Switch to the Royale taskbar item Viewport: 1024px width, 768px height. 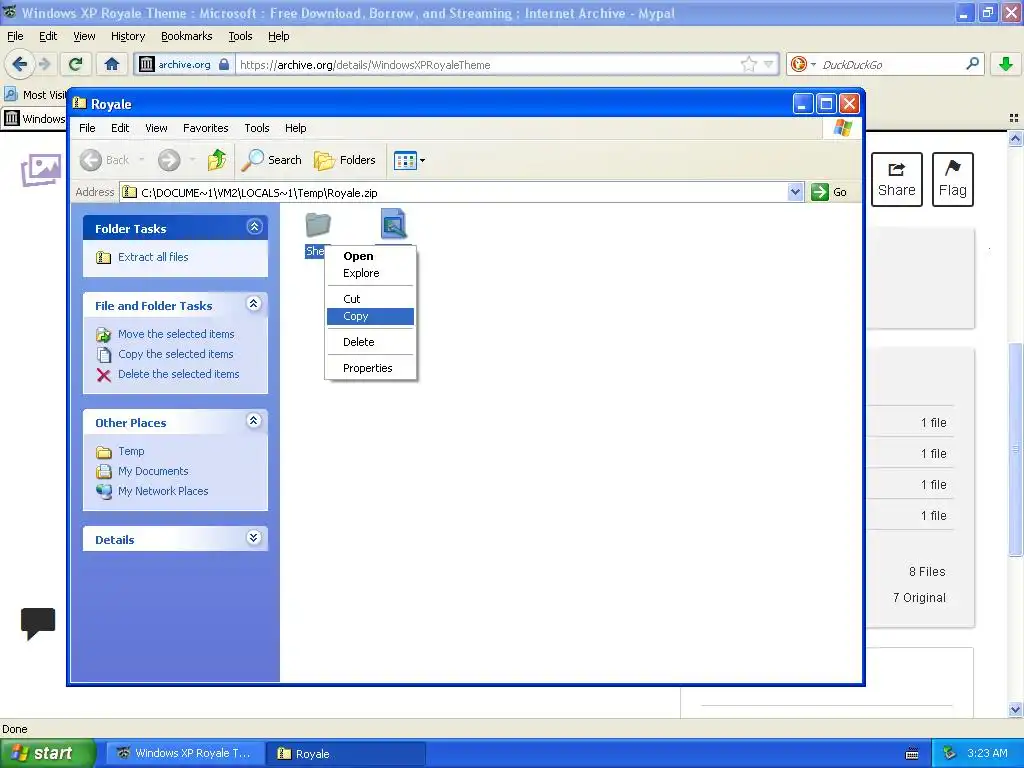(346, 754)
